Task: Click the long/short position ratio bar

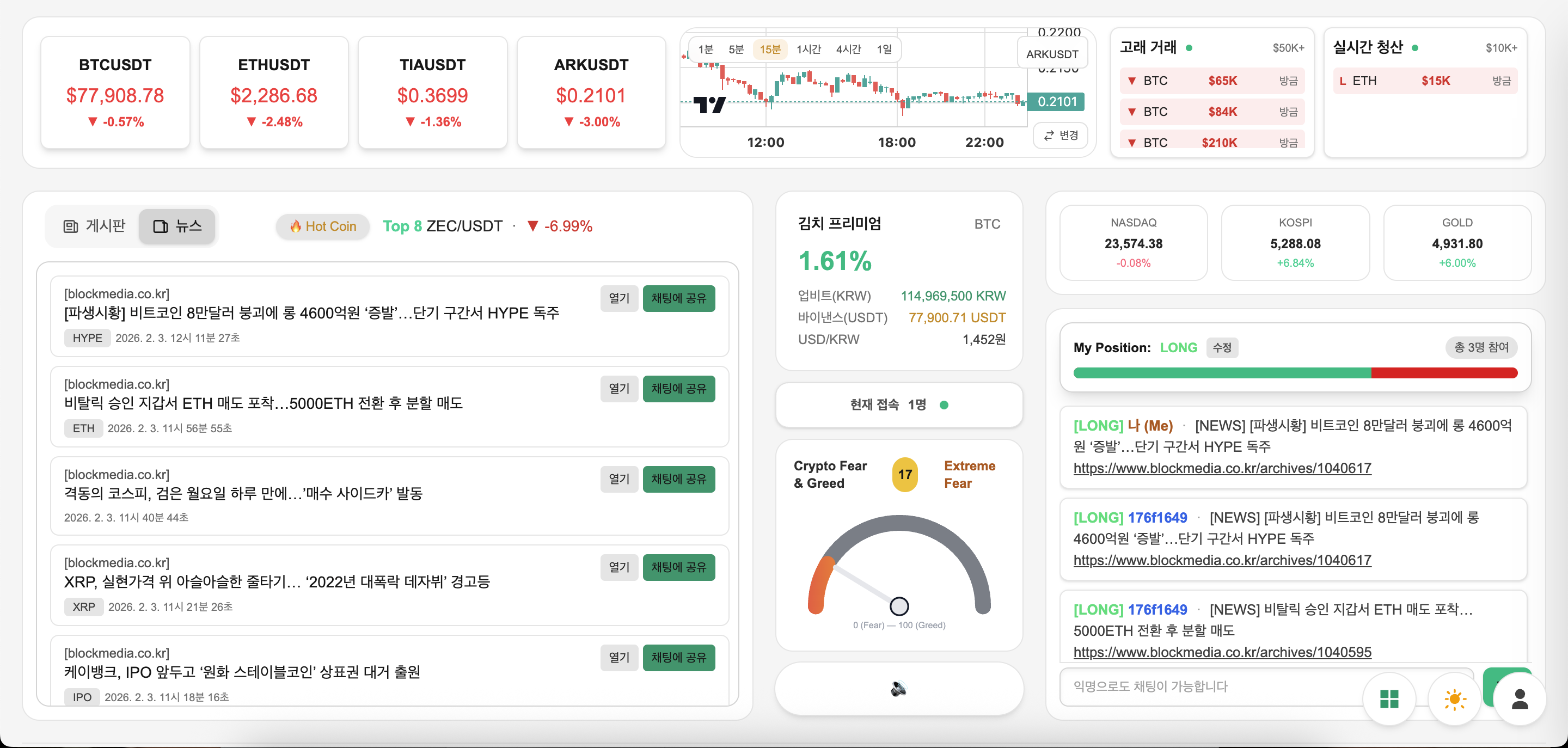Action: (1295, 373)
